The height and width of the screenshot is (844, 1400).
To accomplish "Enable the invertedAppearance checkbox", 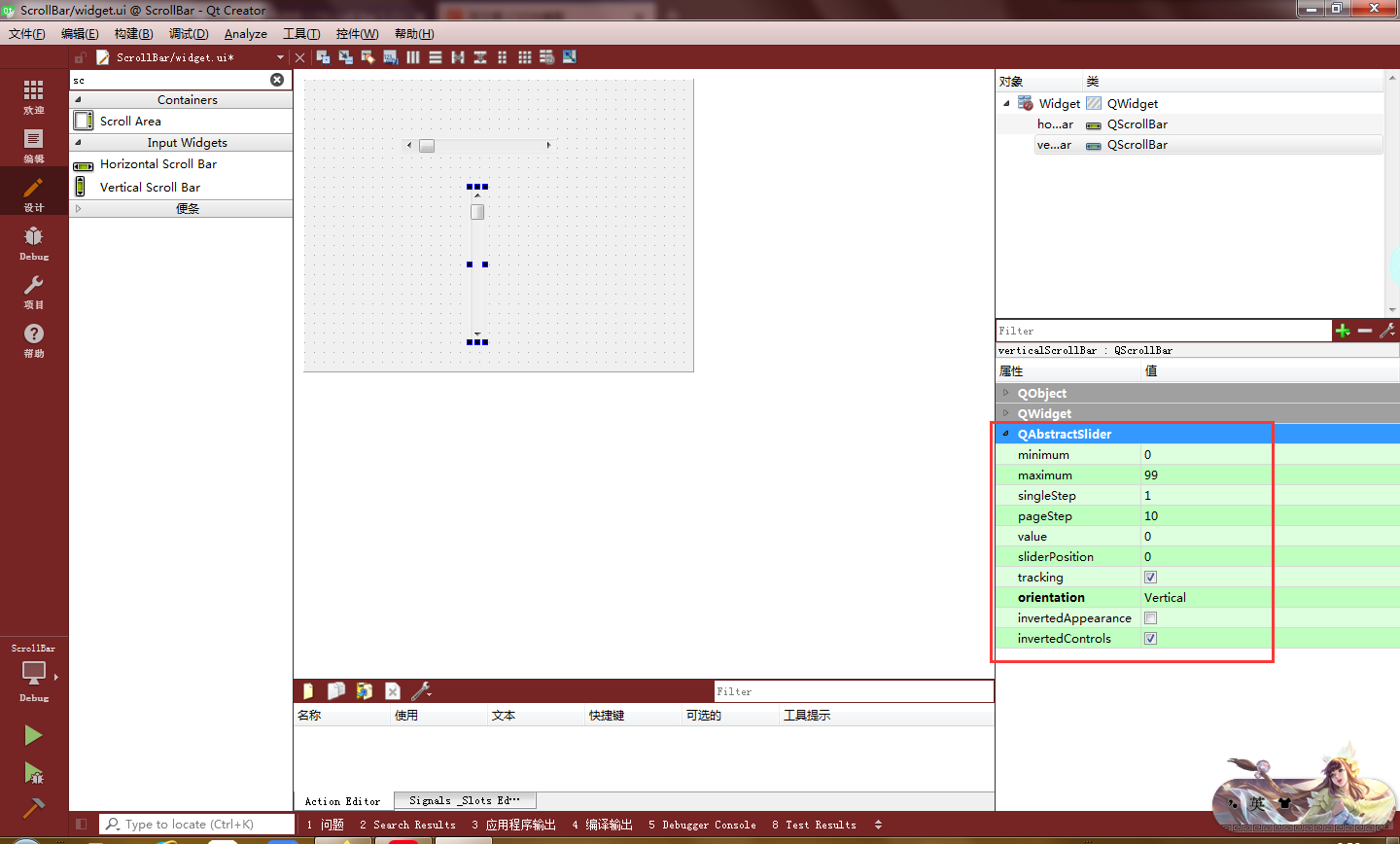I will 1150,617.
